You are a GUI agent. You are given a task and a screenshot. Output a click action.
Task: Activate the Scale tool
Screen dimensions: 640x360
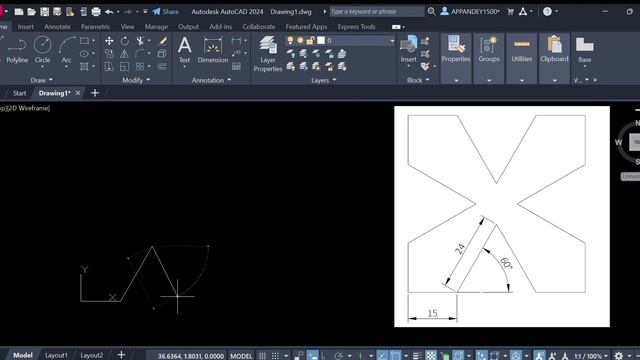(124, 66)
